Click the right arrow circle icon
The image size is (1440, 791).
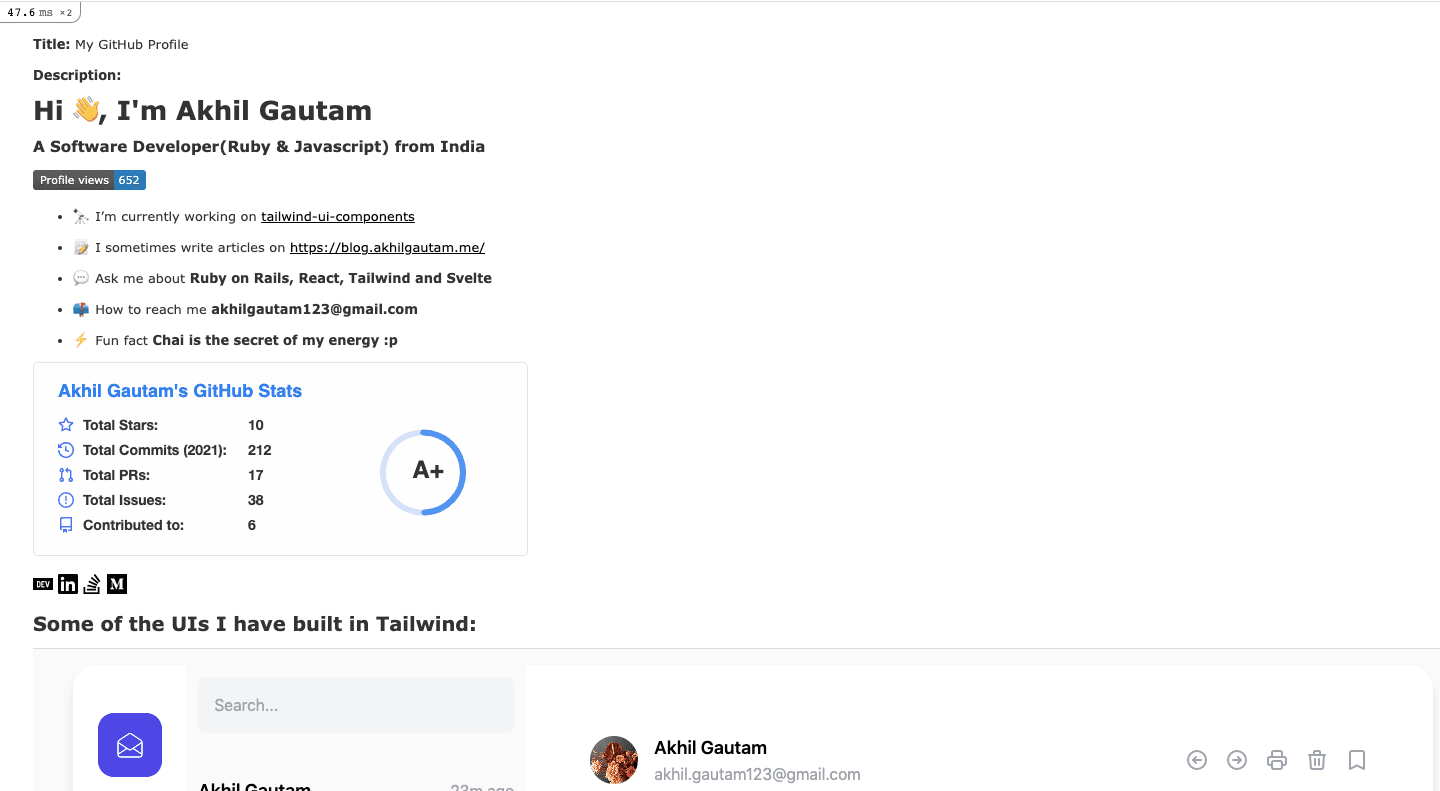pyautogui.click(x=1237, y=760)
